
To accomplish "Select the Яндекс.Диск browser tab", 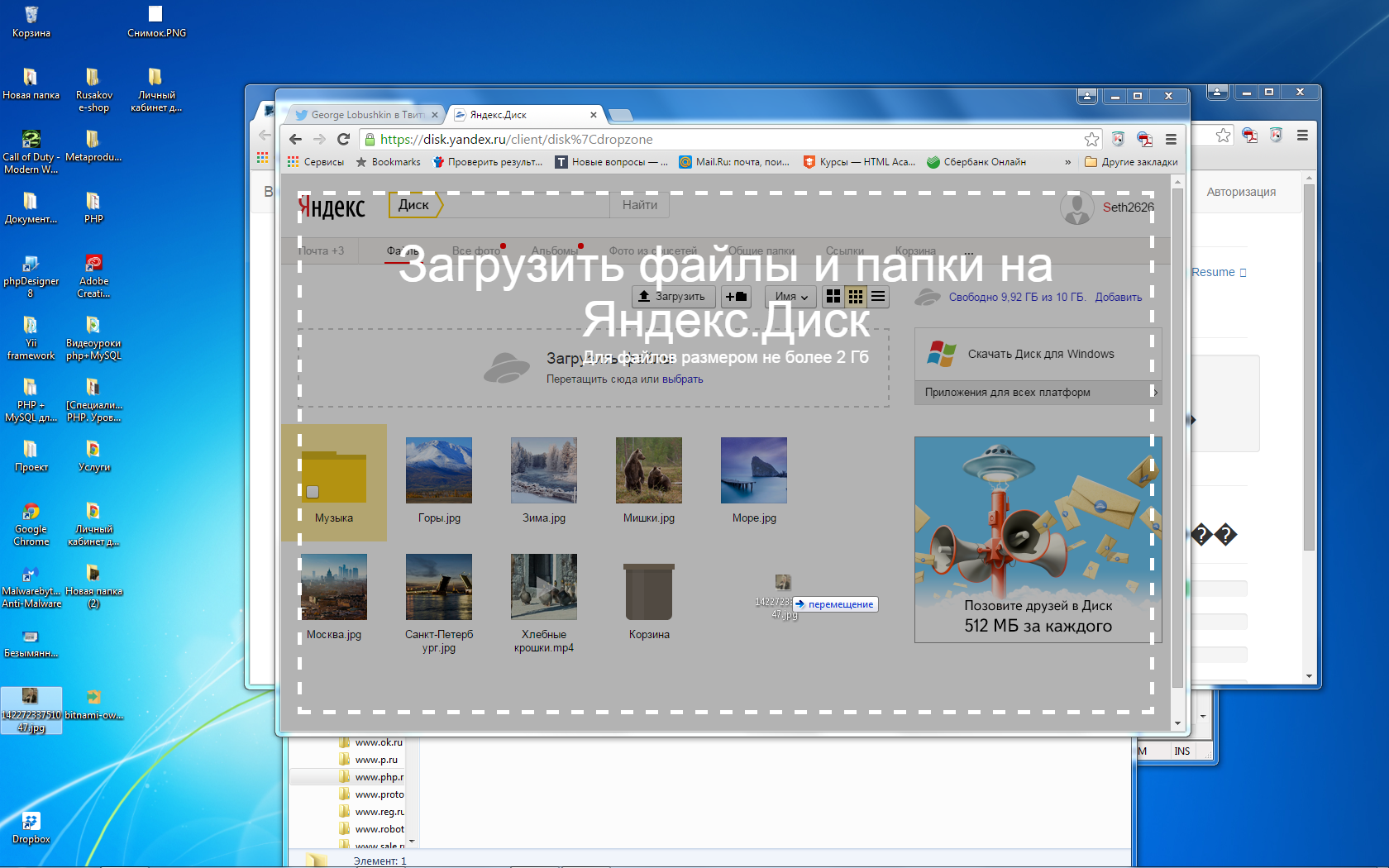I will (526, 115).
